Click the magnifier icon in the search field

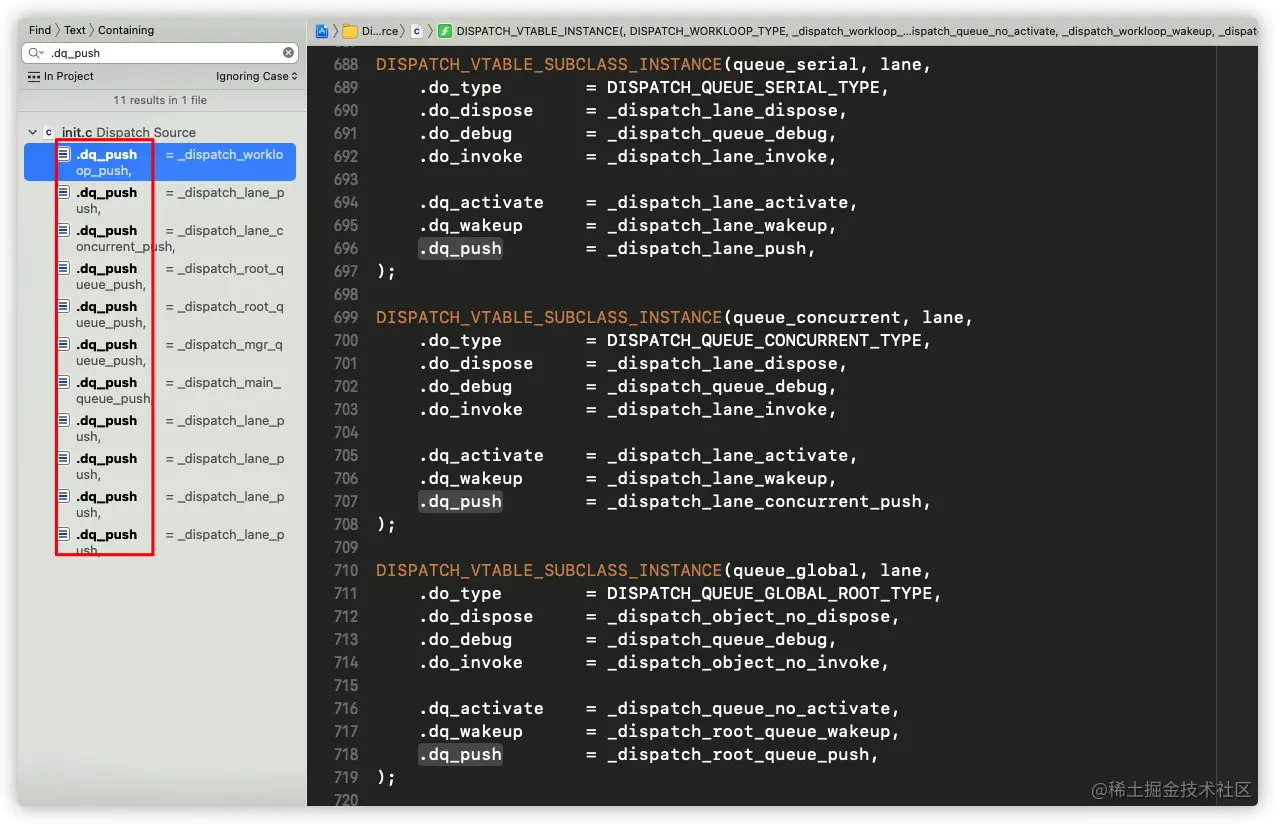pyautogui.click(x=36, y=53)
